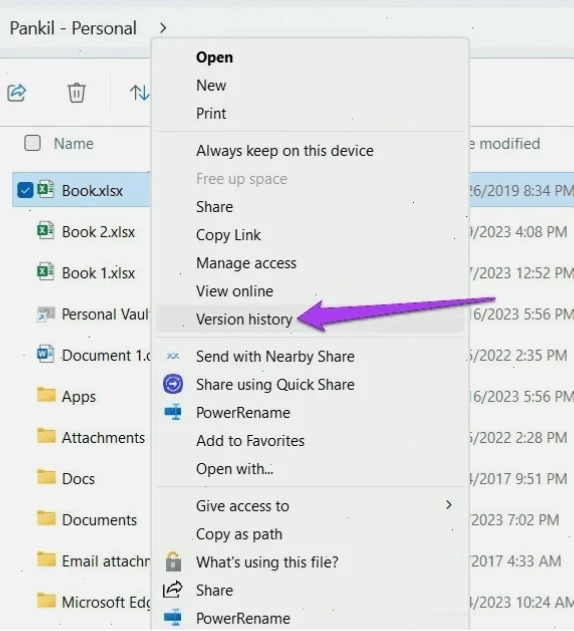Screen dimensions: 574x631
Task: Choose Open in the context menu
Action: [214, 57]
